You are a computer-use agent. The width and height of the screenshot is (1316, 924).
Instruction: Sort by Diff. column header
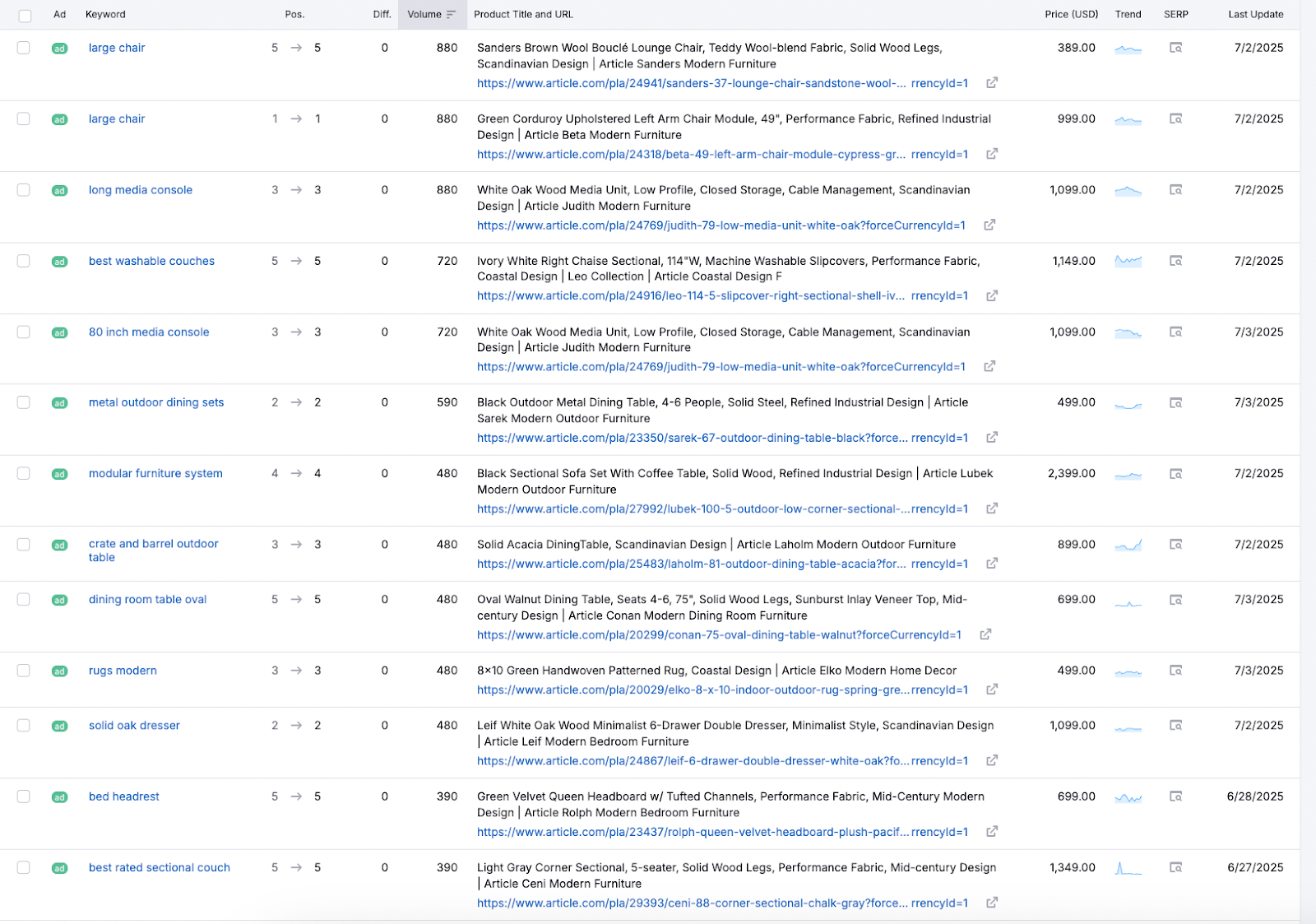[382, 14]
